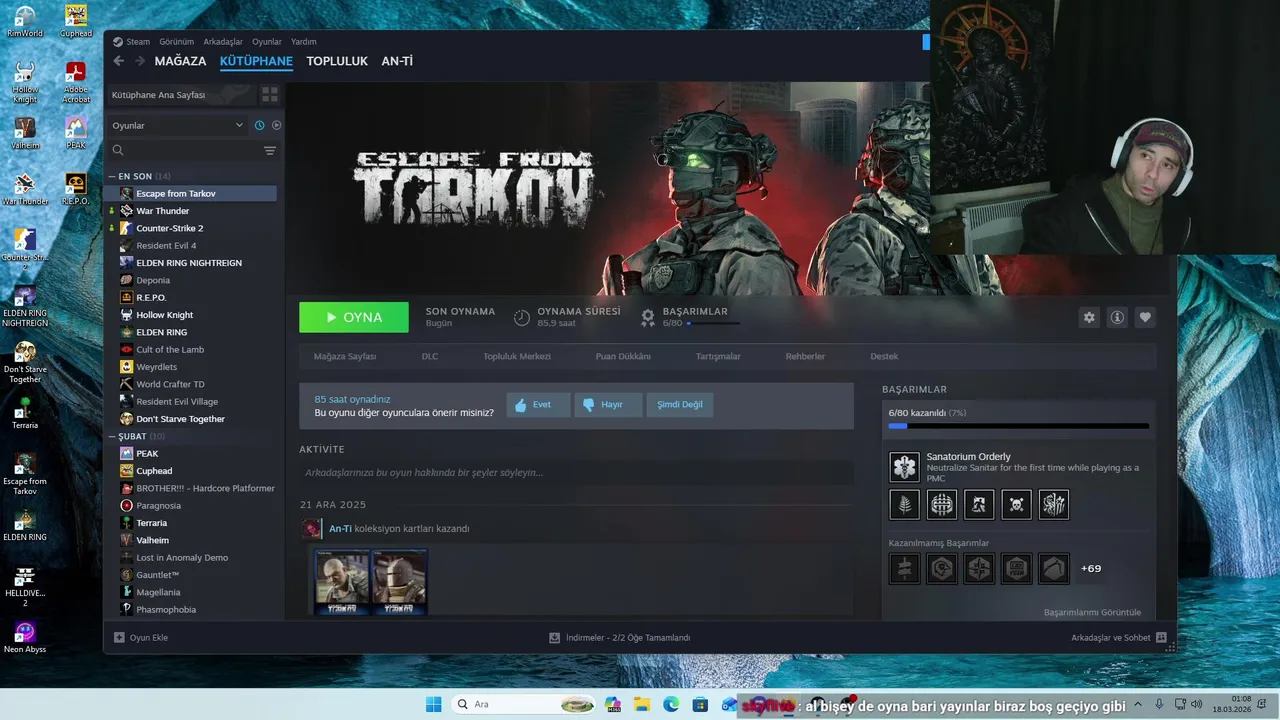Open Puan Dükkânı link
Image resolution: width=1280 pixels, height=720 pixels.
pos(623,356)
